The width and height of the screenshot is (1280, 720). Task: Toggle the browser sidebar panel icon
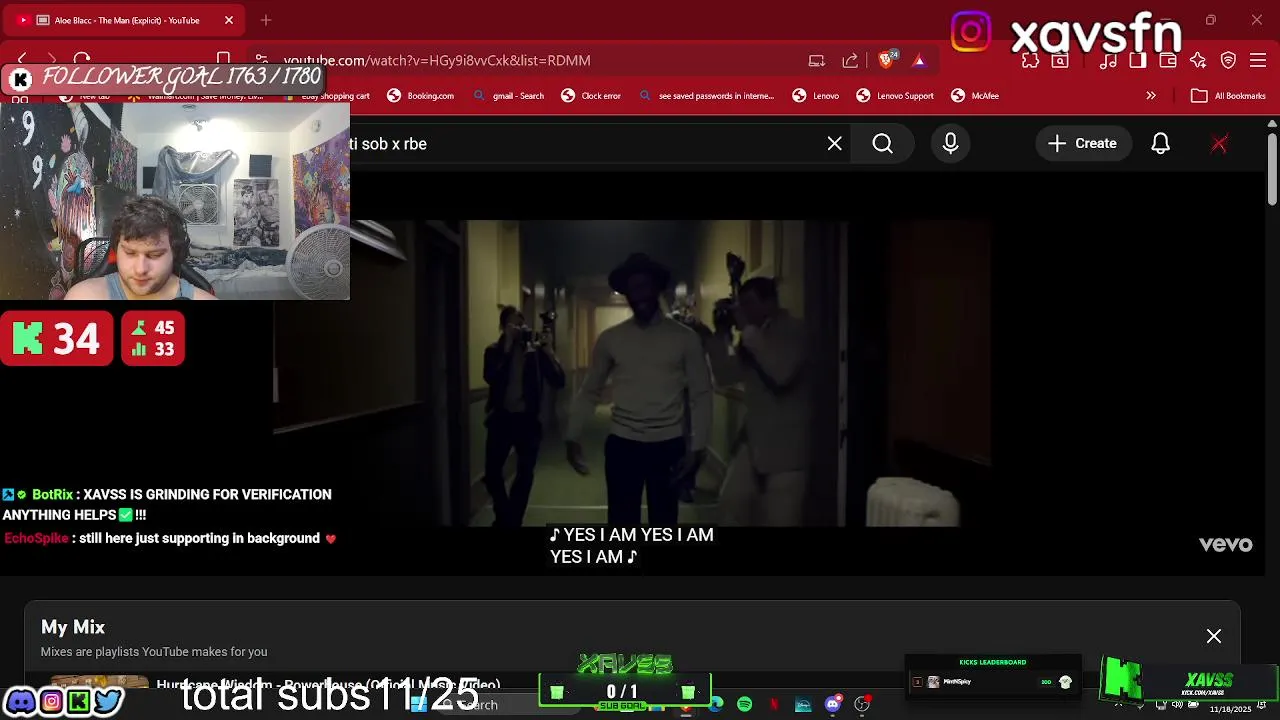tap(1138, 60)
